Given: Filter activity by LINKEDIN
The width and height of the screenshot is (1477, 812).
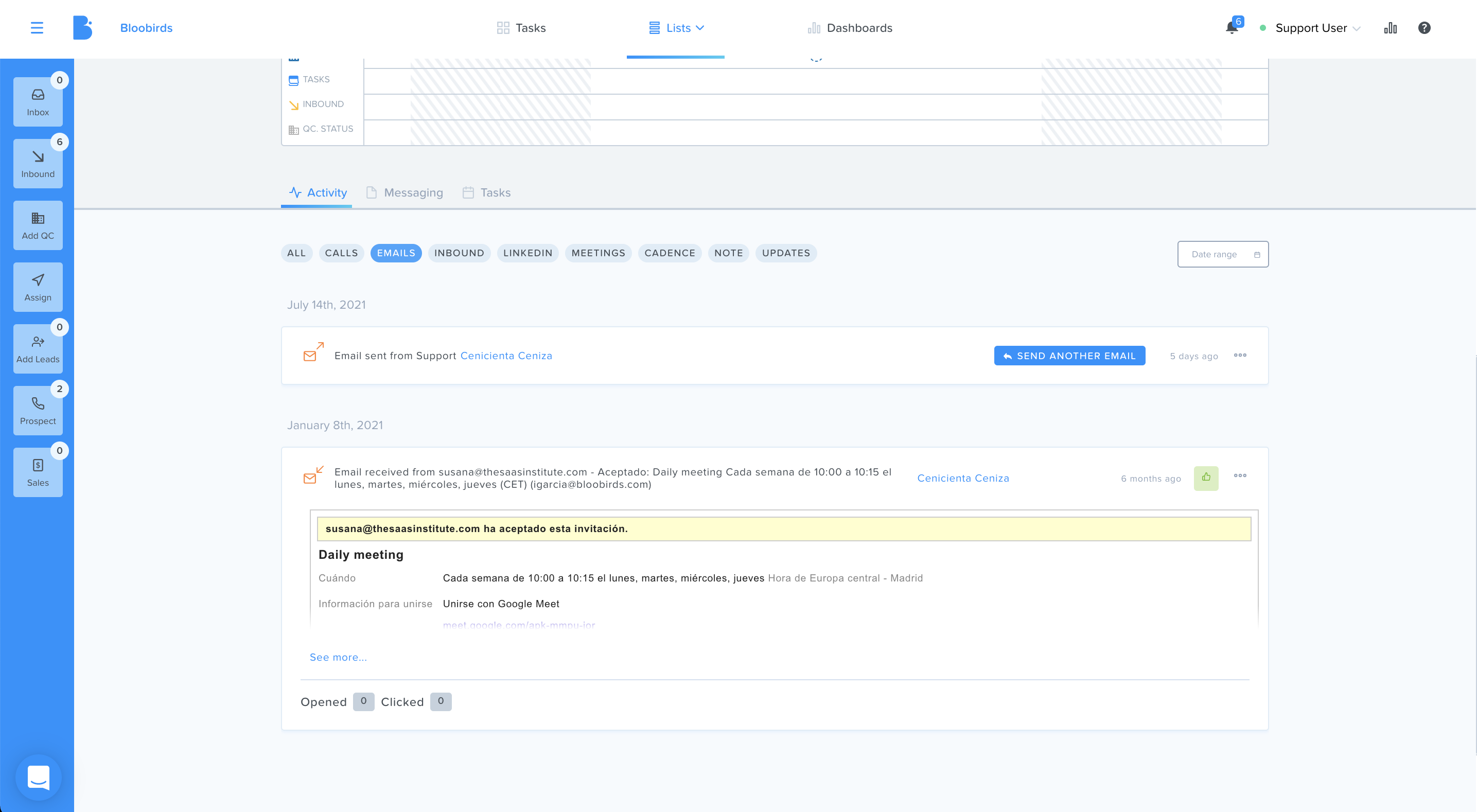Looking at the screenshot, I should pos(527,253).
